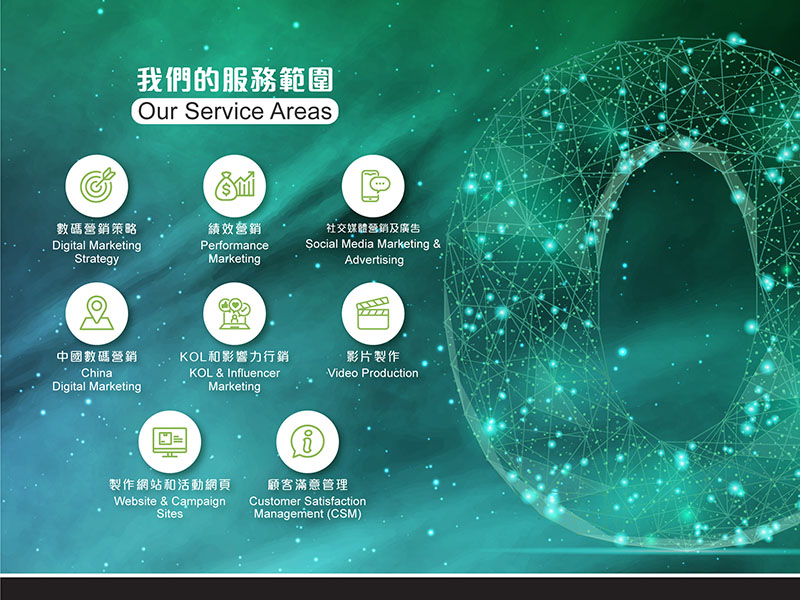The width and height of the screenshot is (800, 600).
Task: Click the China Digital Marketing map pin icon
Action: point(96,313)
